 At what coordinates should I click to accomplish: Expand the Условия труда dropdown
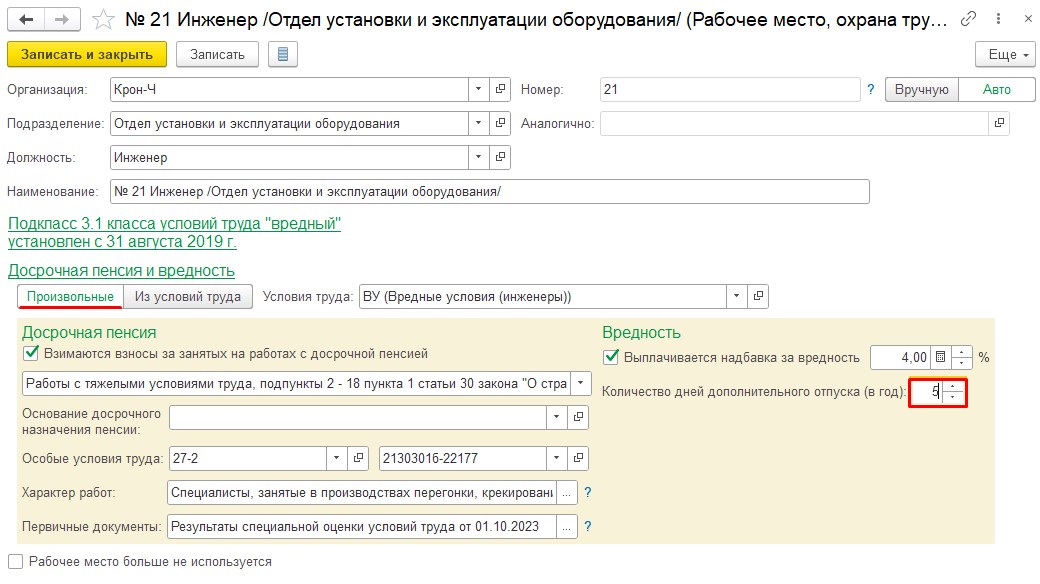point(737,296)
